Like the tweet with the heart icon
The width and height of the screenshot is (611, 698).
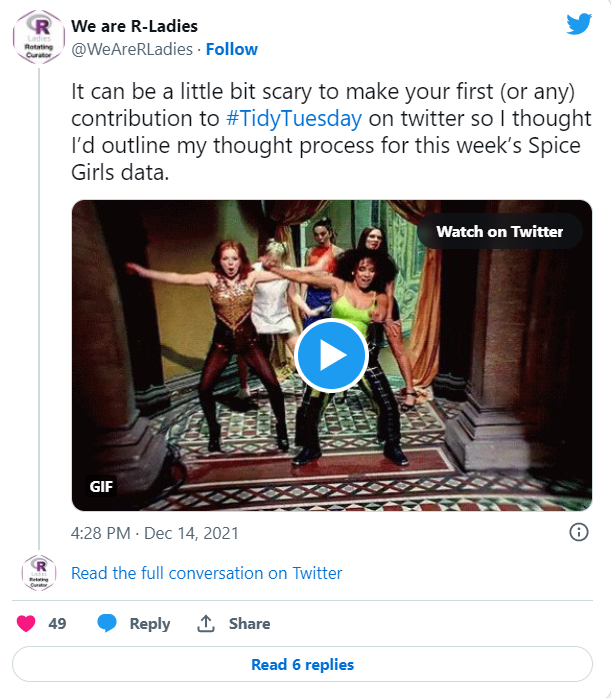click(x=27, y=623)
